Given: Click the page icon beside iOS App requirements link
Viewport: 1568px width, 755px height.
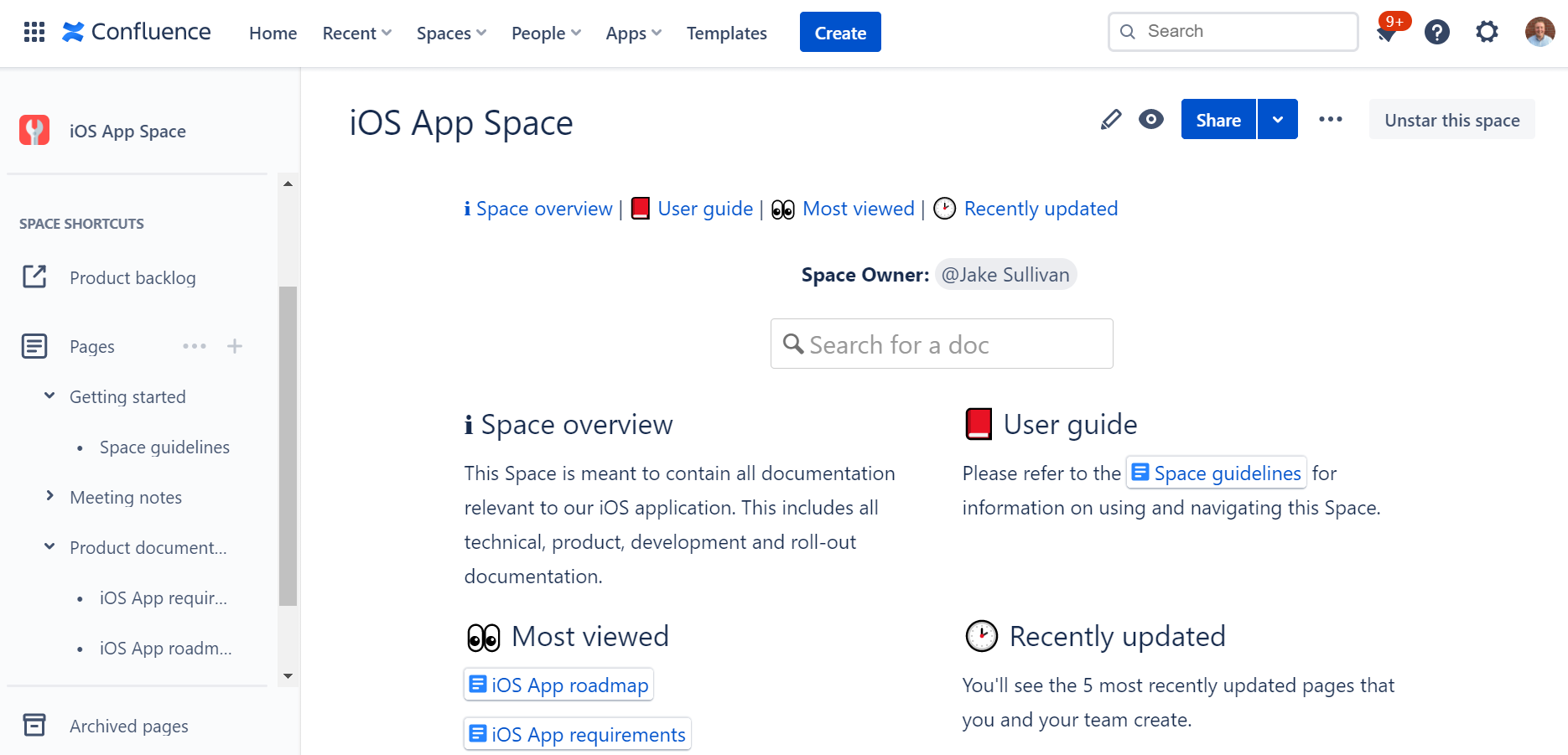Looking at the screenshot, I should [478, 734].
